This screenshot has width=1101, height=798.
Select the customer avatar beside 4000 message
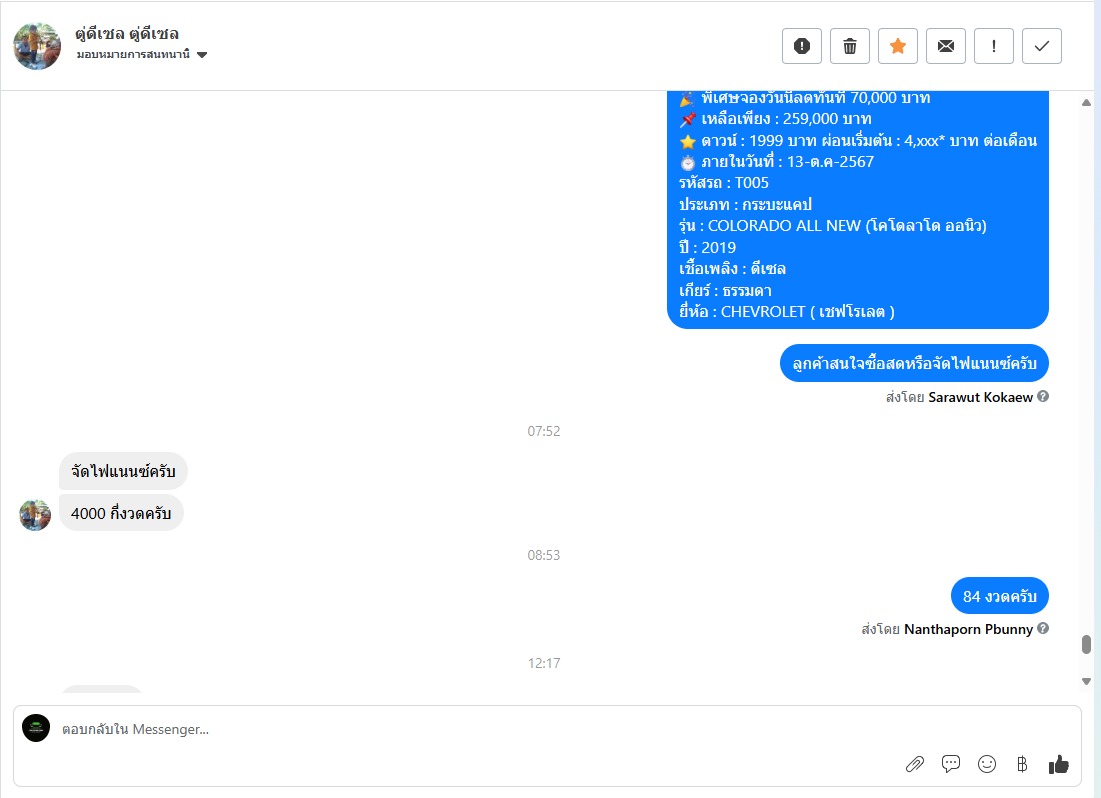point(35,515)
